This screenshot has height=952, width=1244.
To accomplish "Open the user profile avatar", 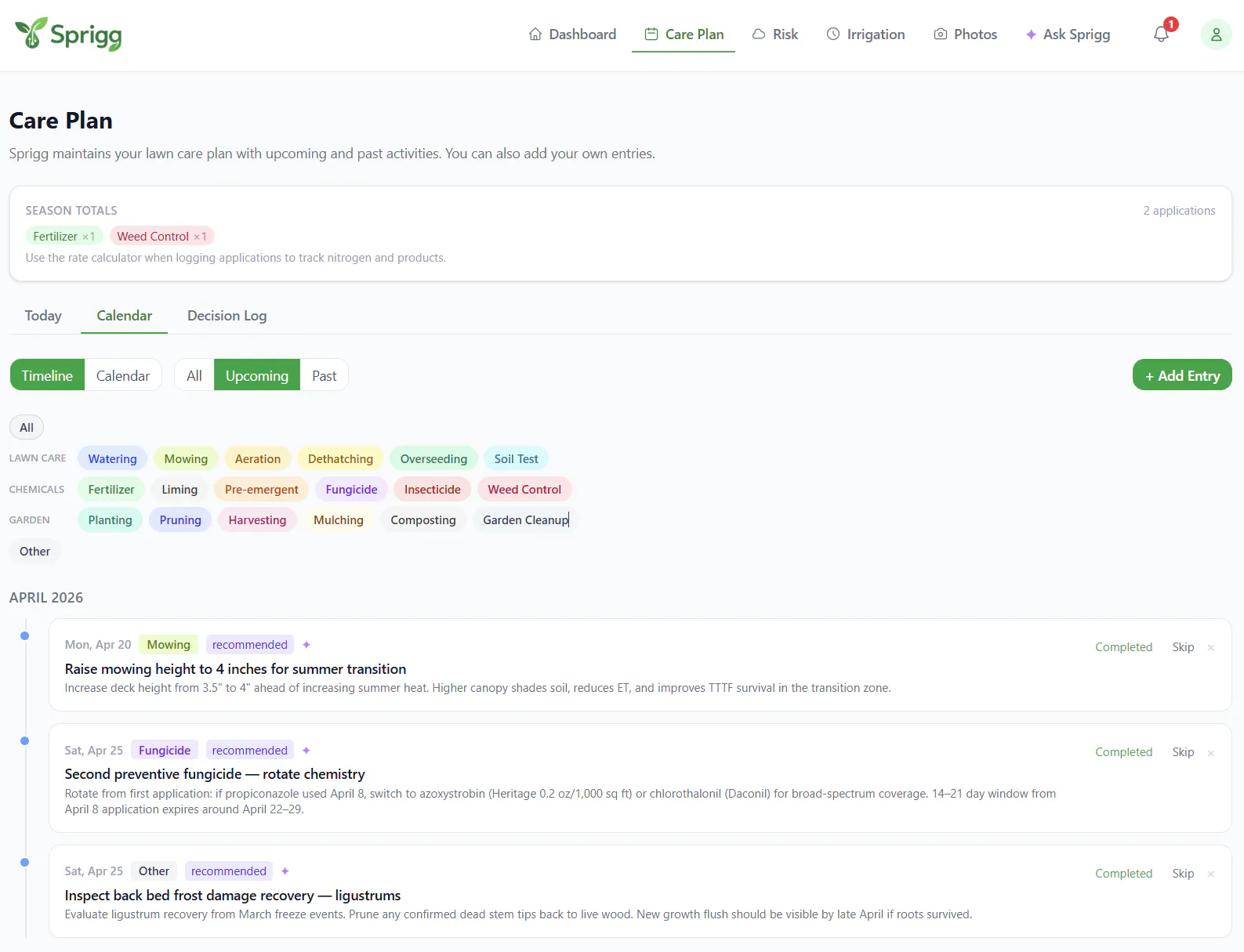I will [1216, 34].
